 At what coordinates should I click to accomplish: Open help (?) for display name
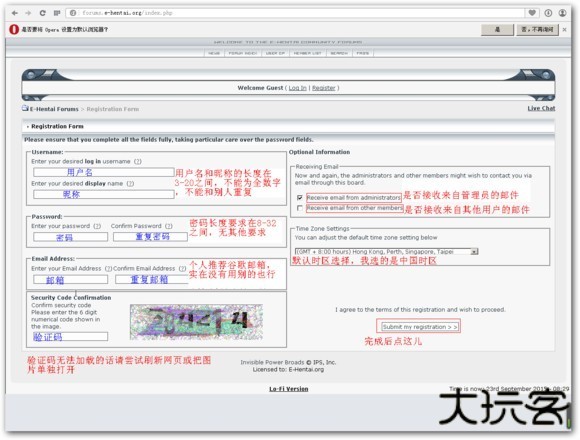point(130,184)
